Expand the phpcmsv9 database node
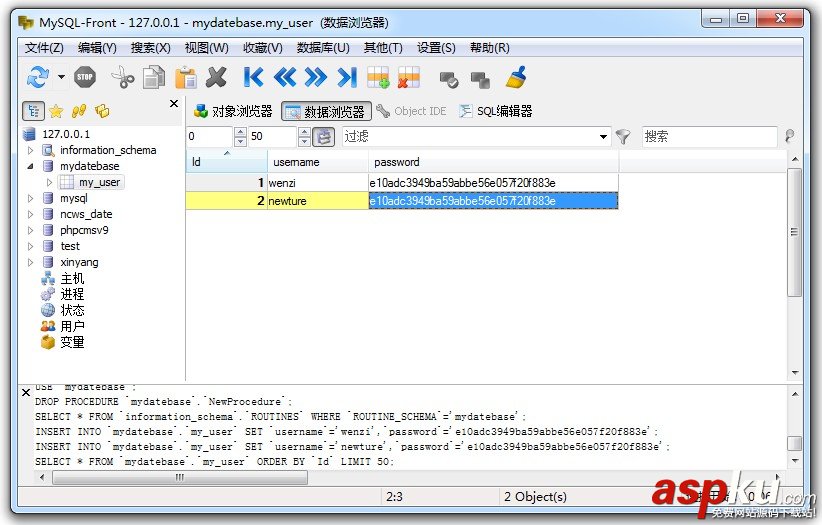This screenshot has height=525, width=822. pyautogui.click(x=30, y=230)
